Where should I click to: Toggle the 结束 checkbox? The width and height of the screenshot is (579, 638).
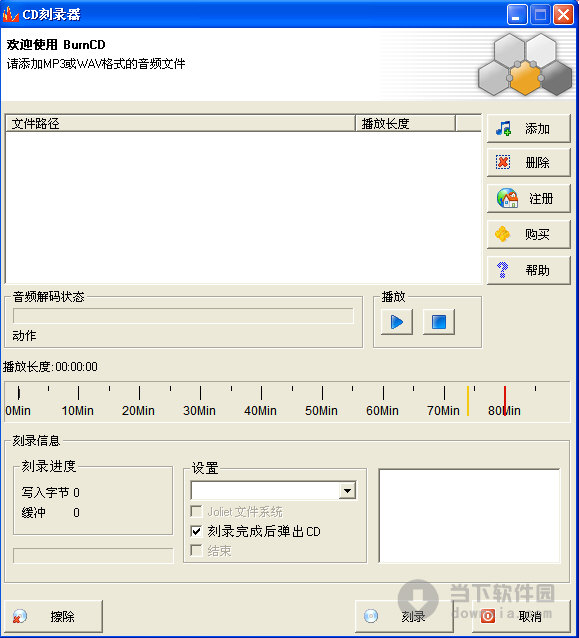pos(197,551)
